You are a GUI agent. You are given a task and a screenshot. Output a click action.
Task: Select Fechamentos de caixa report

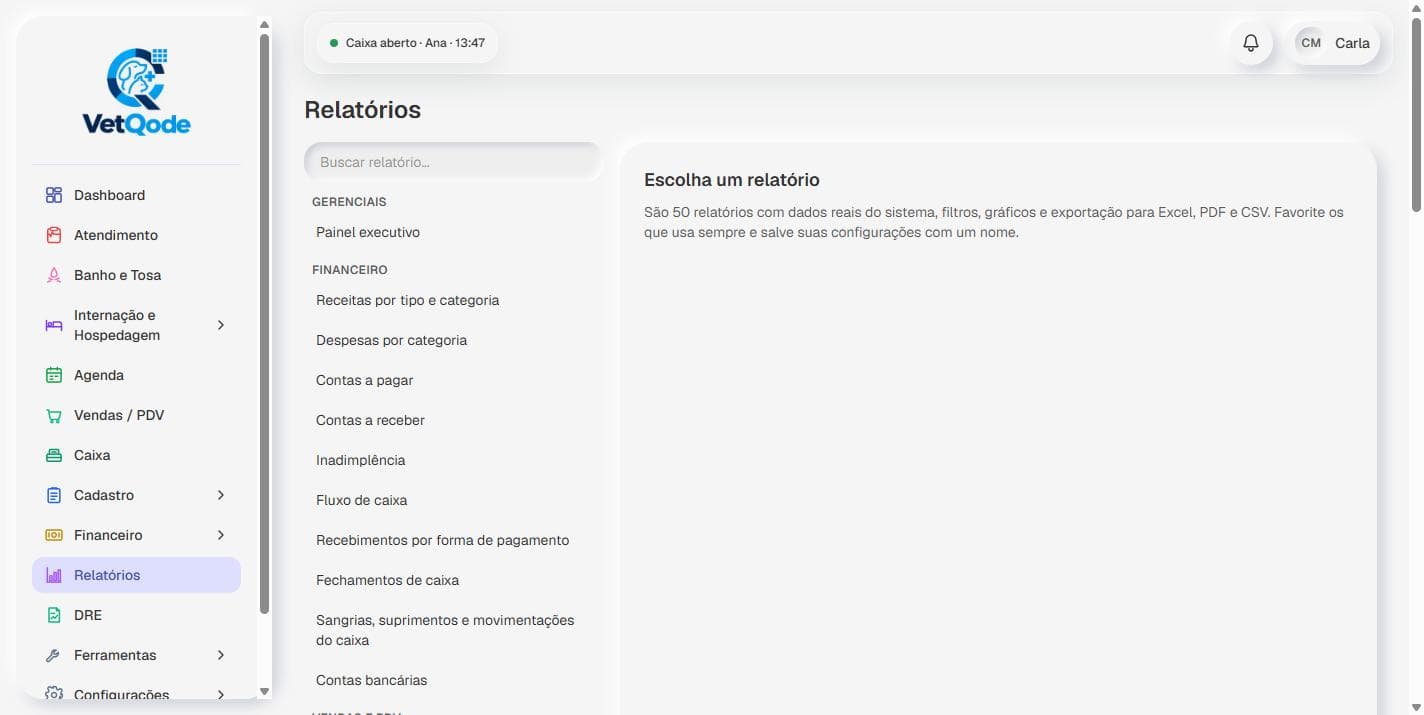tap(454, 580)
